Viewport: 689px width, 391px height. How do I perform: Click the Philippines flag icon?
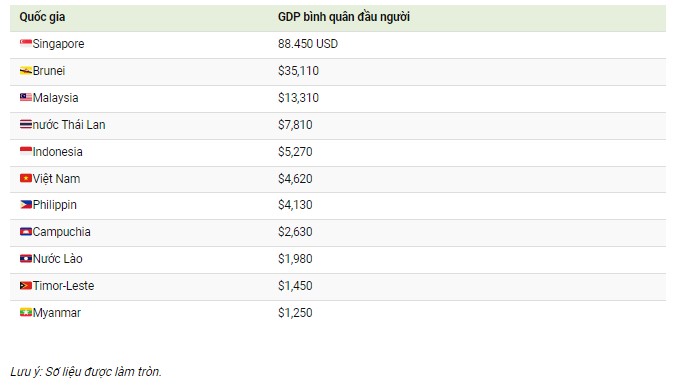[26, 204]
